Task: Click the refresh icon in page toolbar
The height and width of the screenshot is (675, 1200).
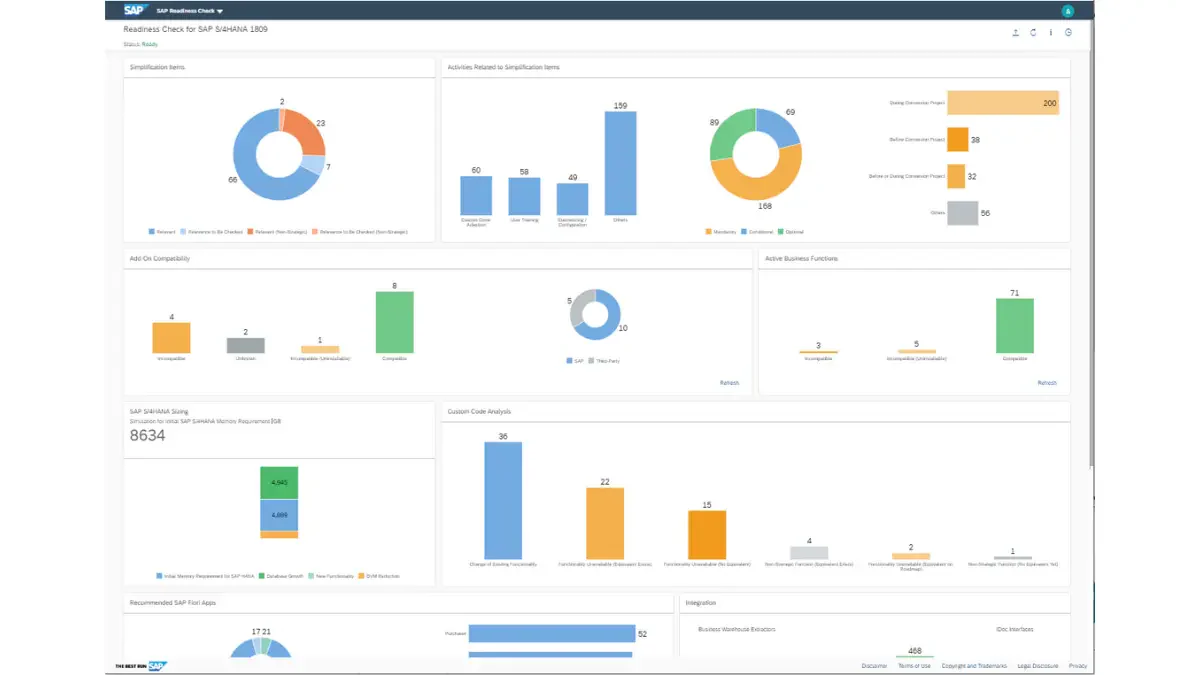Action: 1033,33
